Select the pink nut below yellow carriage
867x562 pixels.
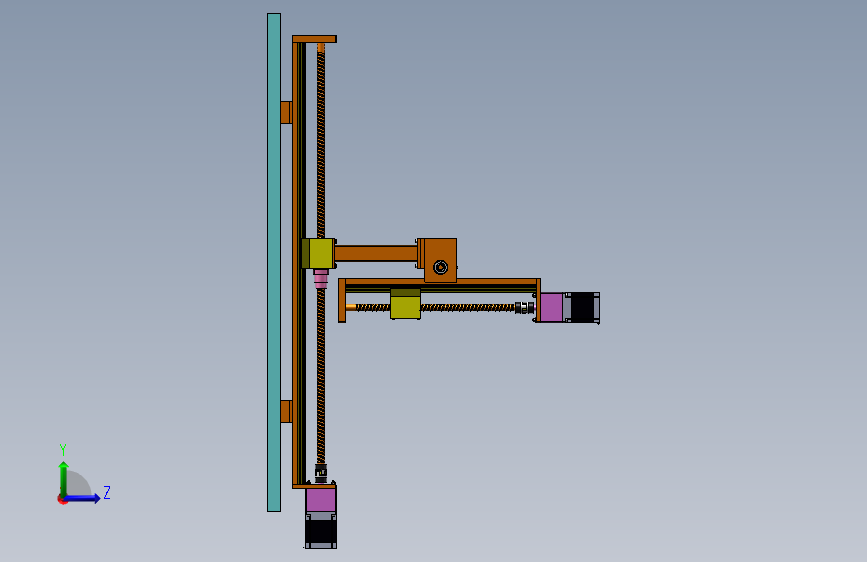(321, 279)
